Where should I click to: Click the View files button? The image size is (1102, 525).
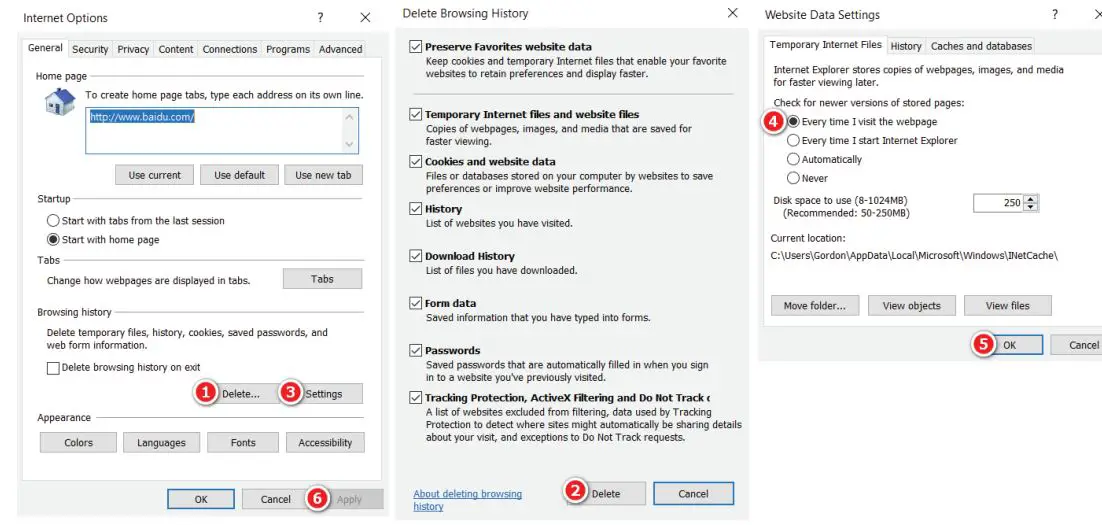pyautogui.click(x=1007, y=306)
